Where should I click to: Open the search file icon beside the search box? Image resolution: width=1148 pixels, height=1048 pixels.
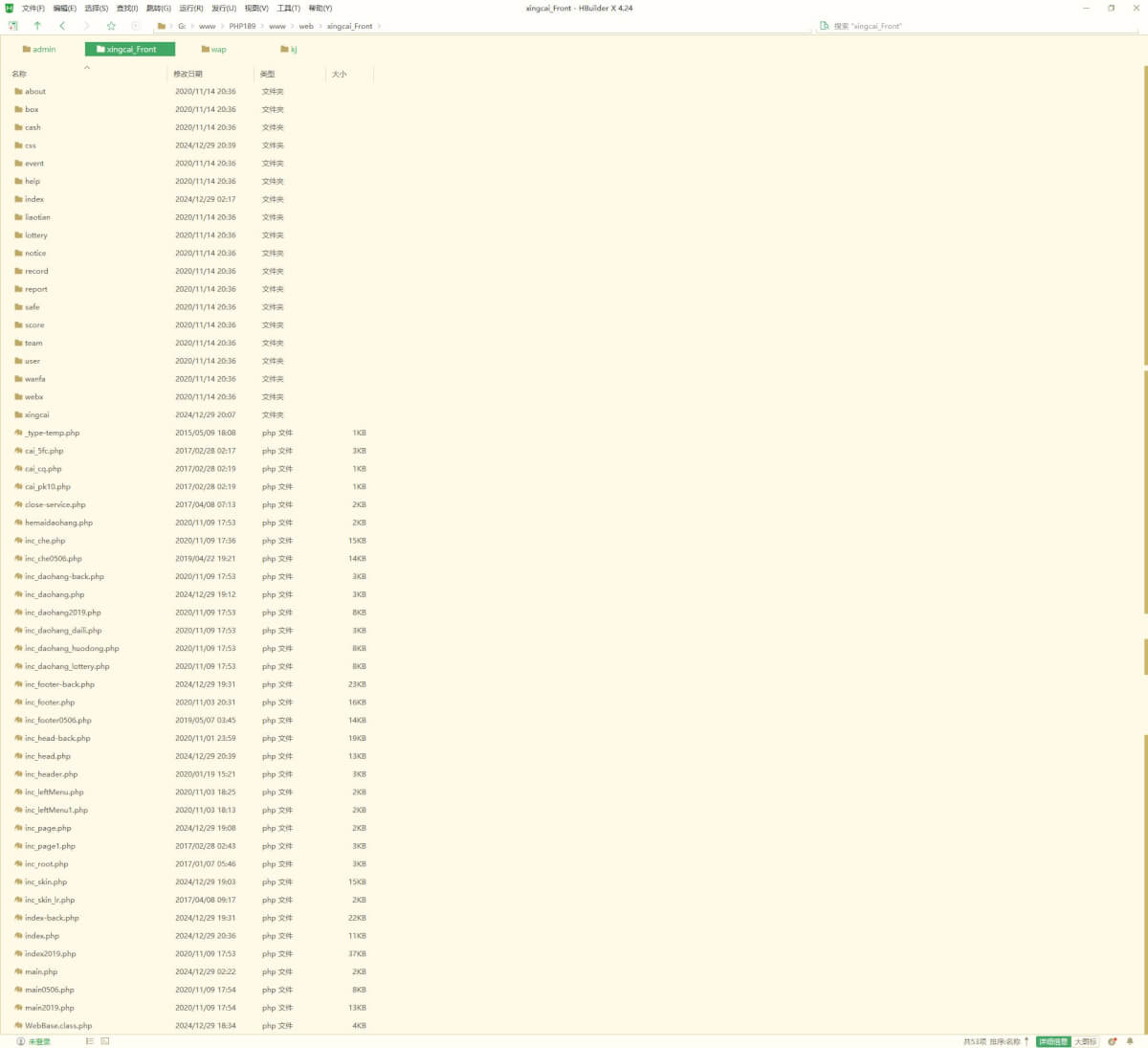coord(824,26)
